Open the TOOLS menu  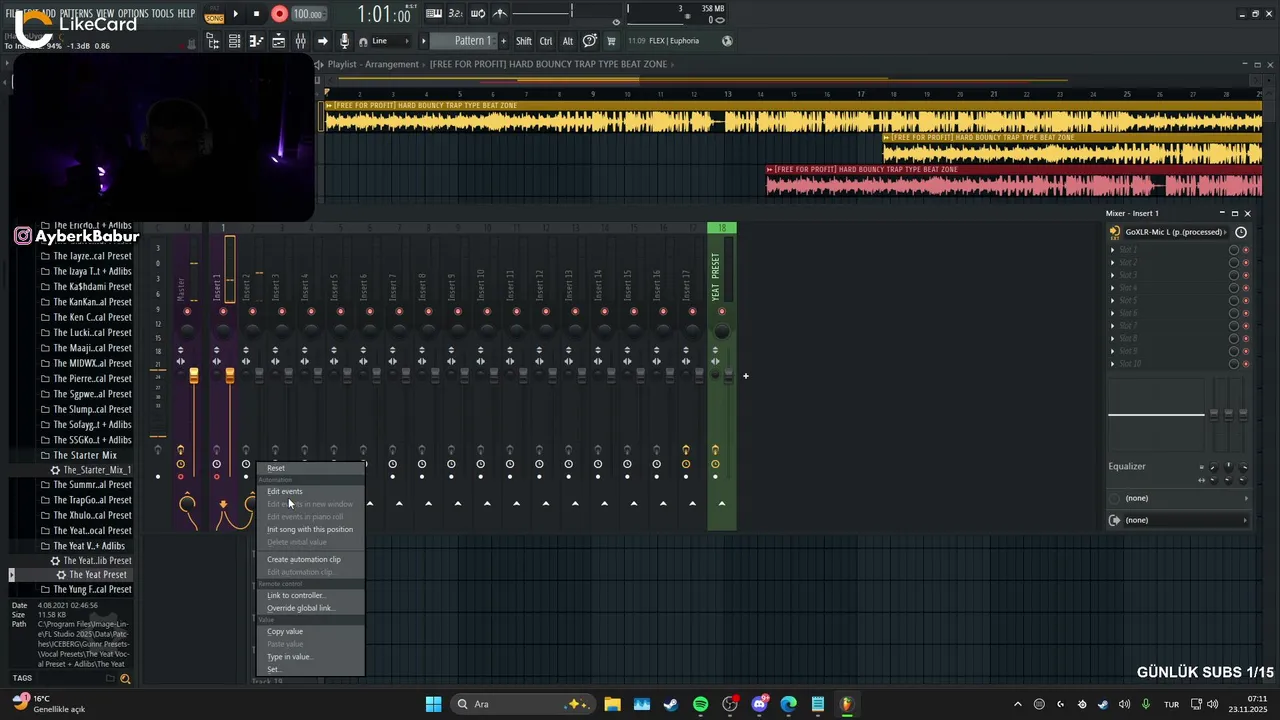pos(162,14)
